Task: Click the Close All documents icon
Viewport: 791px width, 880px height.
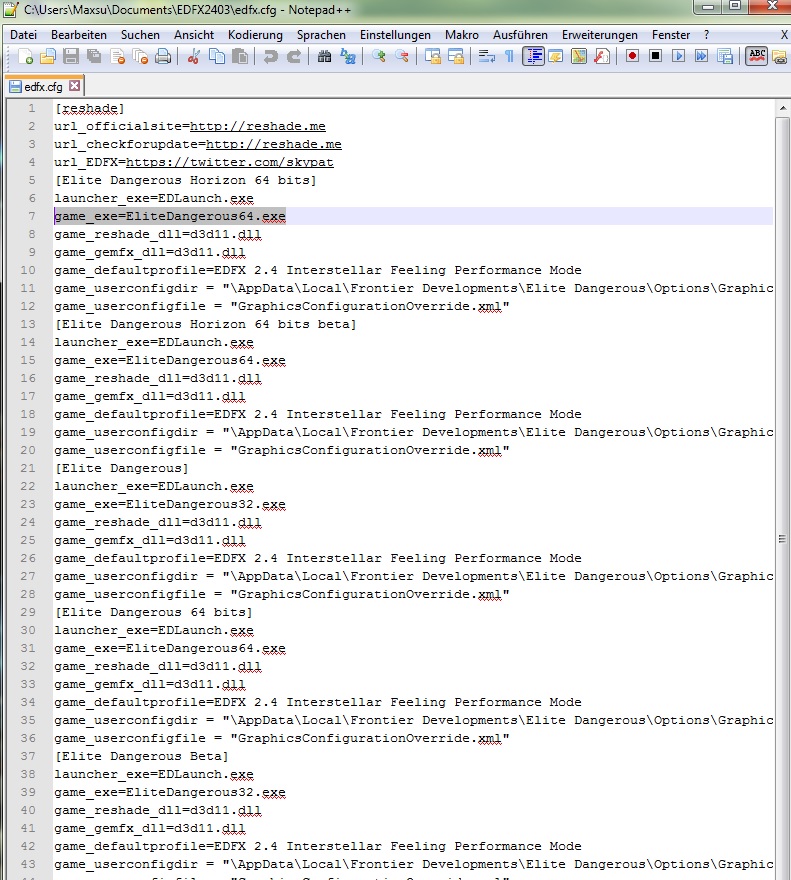Action: [x=140, y=56]
